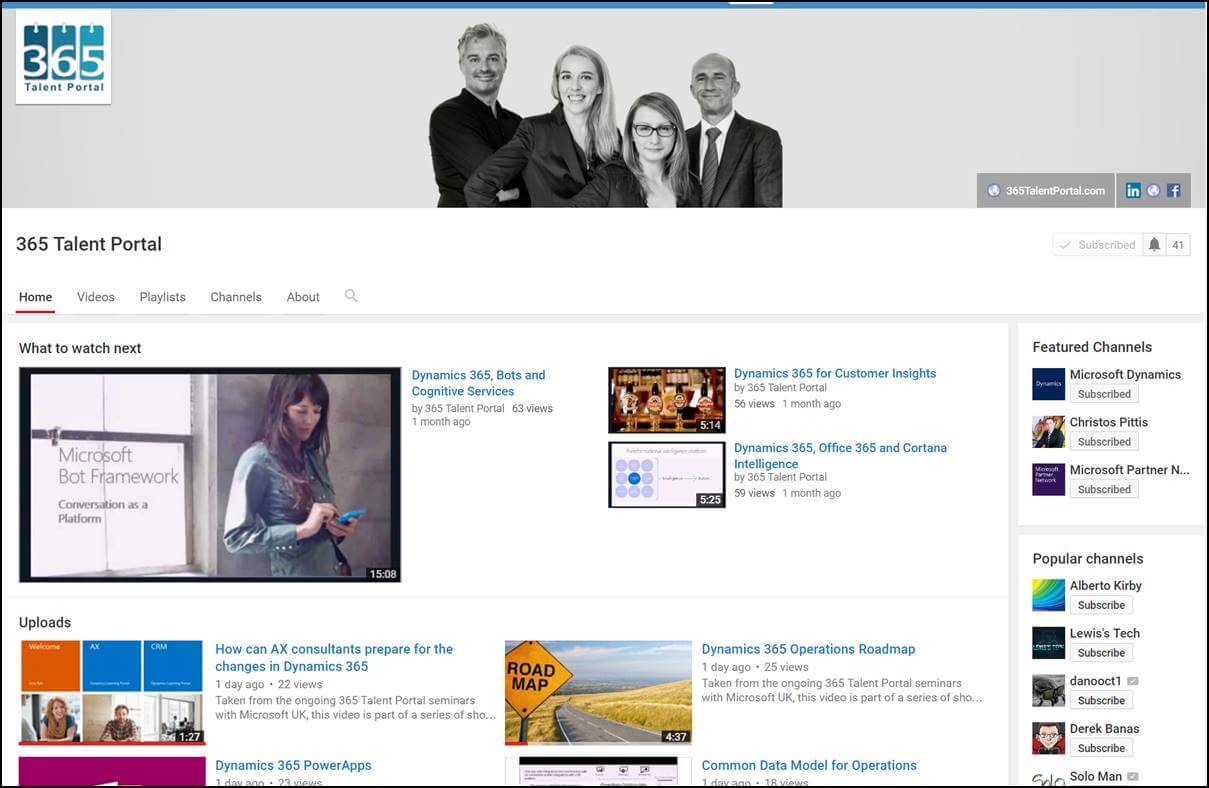Toggle the notification bell for this channel
The image size is (1209, 788).
click(x=1154, y=245)
